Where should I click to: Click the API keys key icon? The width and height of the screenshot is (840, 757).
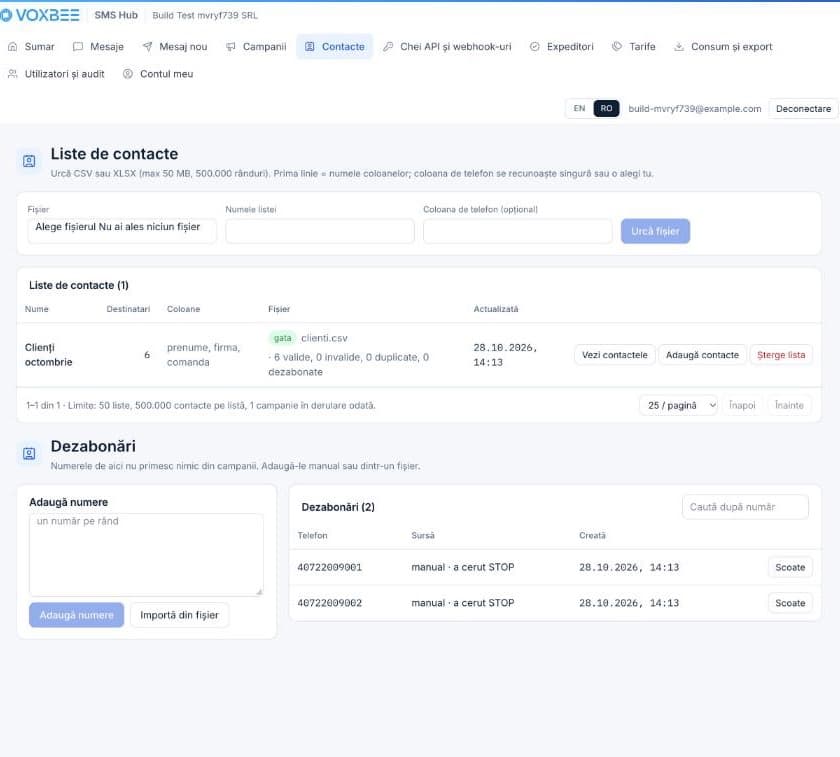(x=388, y=47)
